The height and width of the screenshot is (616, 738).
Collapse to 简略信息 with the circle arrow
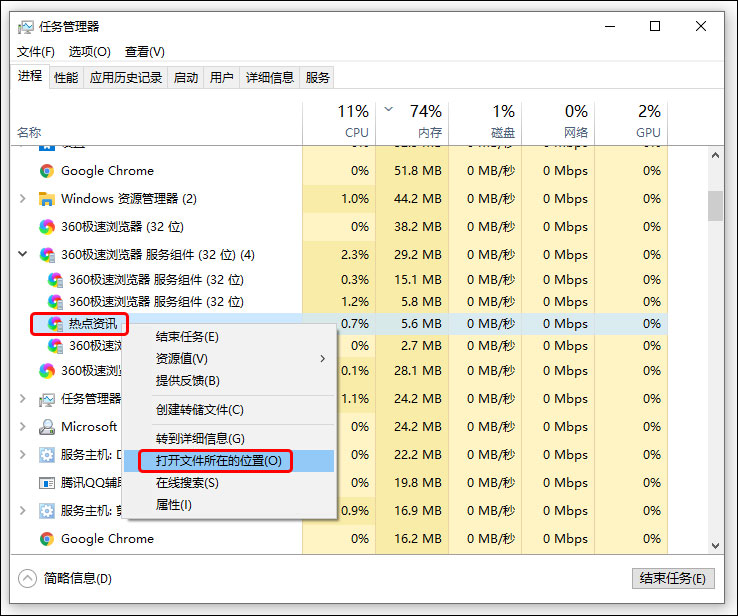27,578
